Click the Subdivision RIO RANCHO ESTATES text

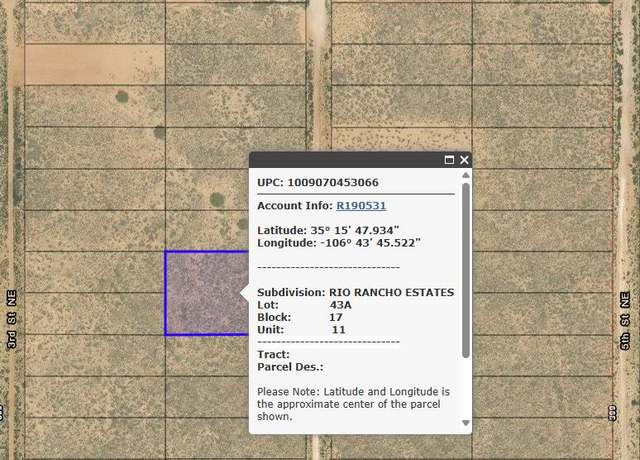tap(356, 293)
